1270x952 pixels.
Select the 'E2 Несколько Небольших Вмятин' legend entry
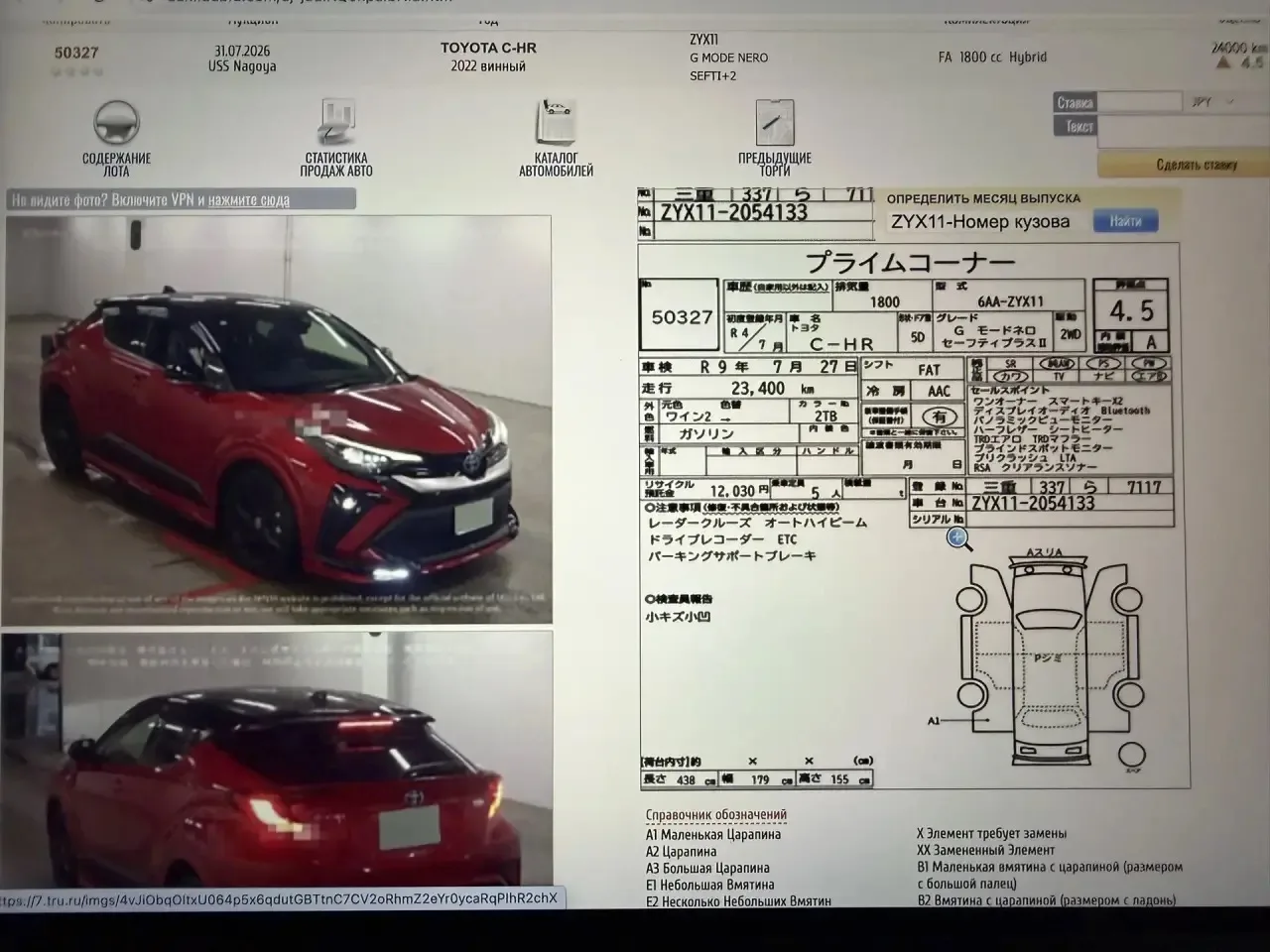click(x=738, y=901)
